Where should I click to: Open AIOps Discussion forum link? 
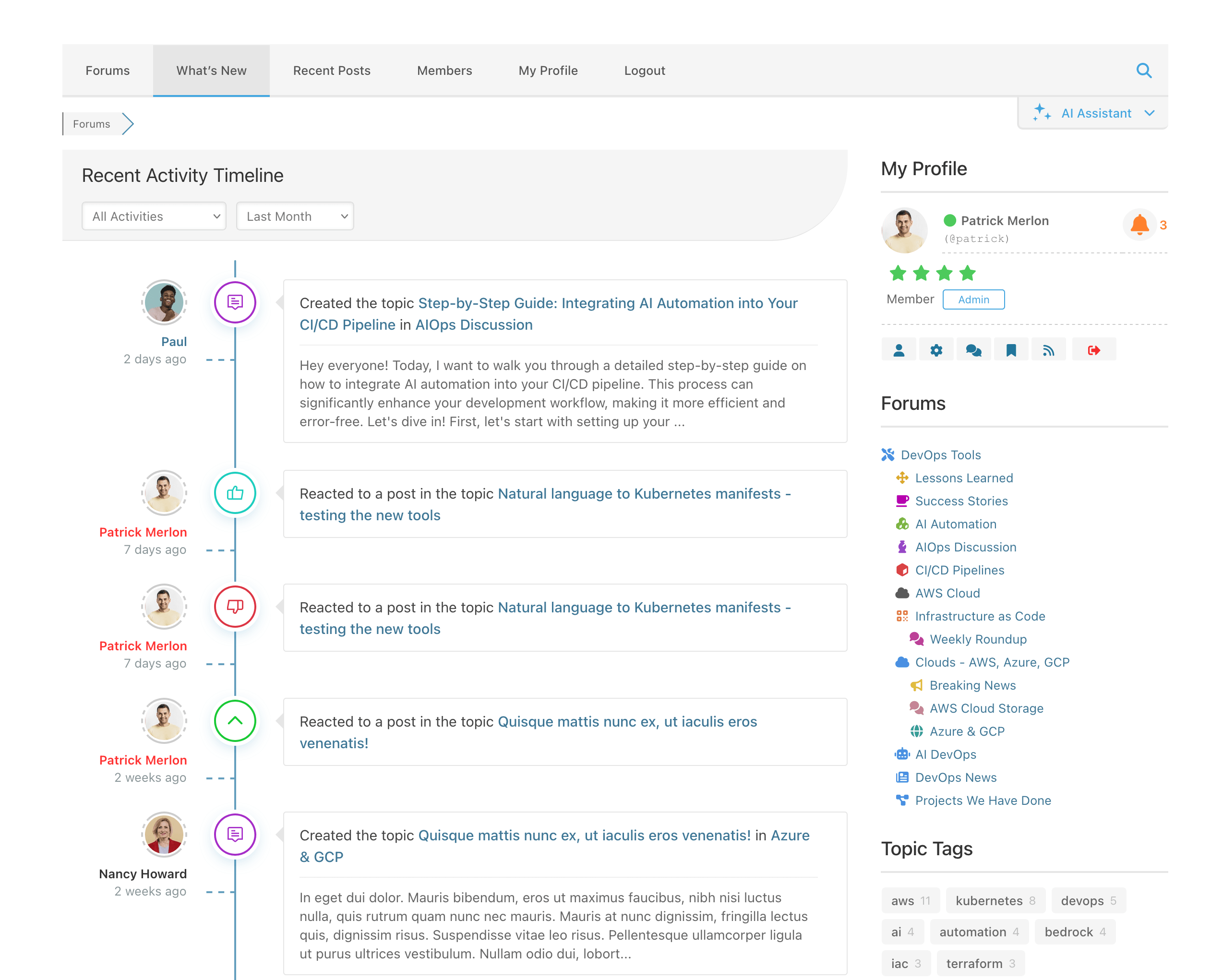point(965,547)
